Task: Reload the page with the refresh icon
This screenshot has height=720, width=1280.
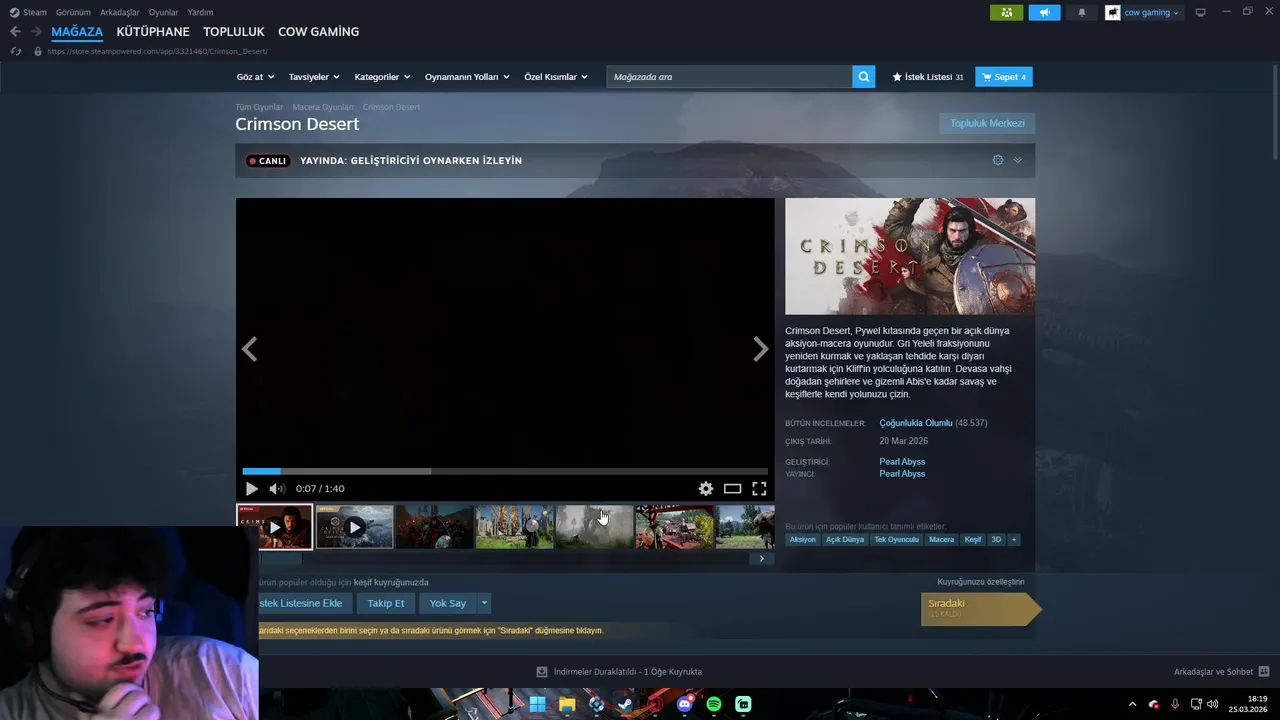Action: click(x=15, y=51)
